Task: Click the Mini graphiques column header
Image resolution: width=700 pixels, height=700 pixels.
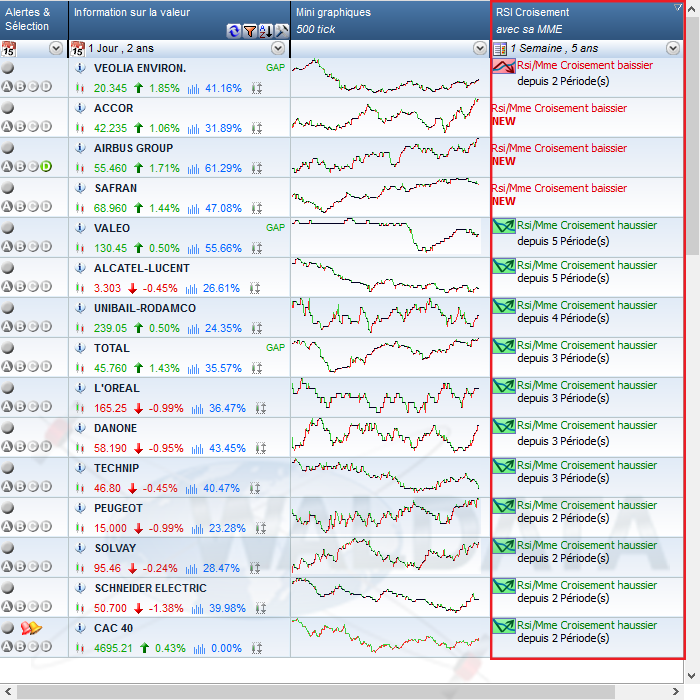Action: (x=390, y=20)
